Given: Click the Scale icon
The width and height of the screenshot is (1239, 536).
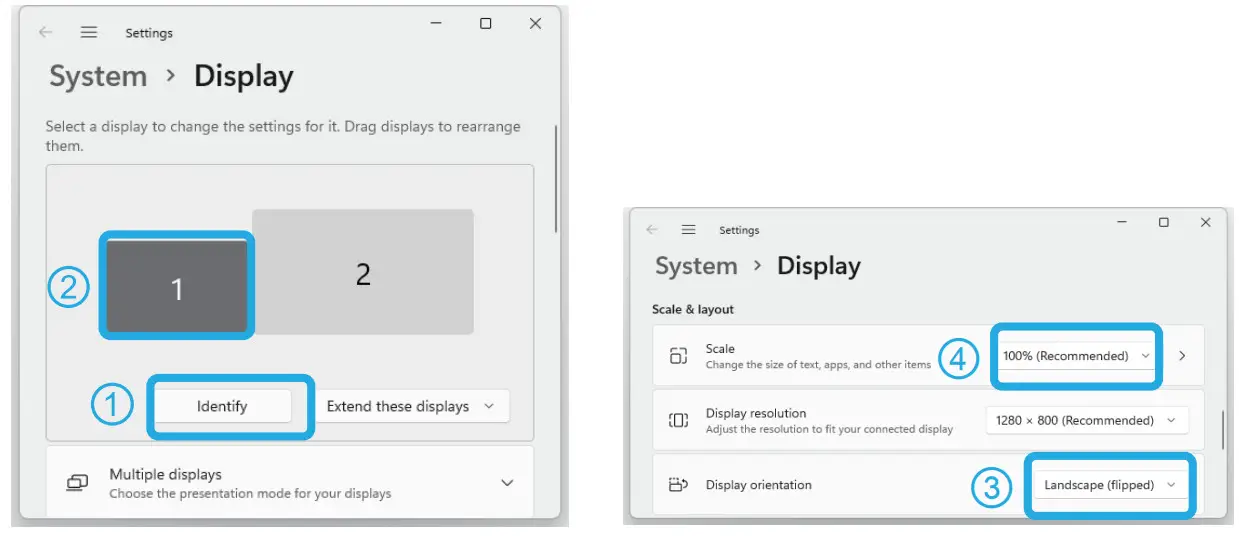Looking at the screenshot, I should [678, 356].
